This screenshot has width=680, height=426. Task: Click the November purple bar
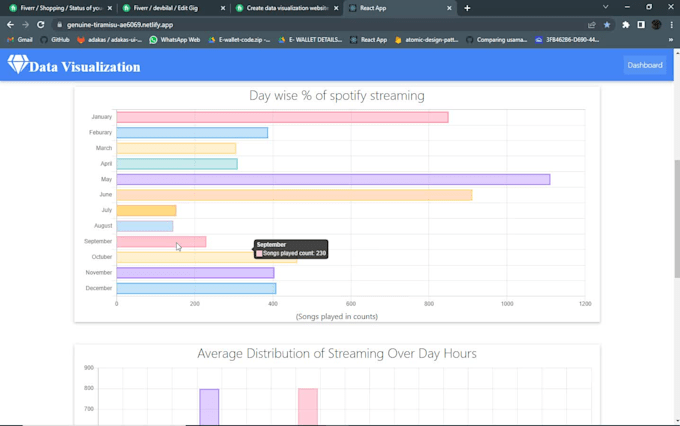click(195, 272)
